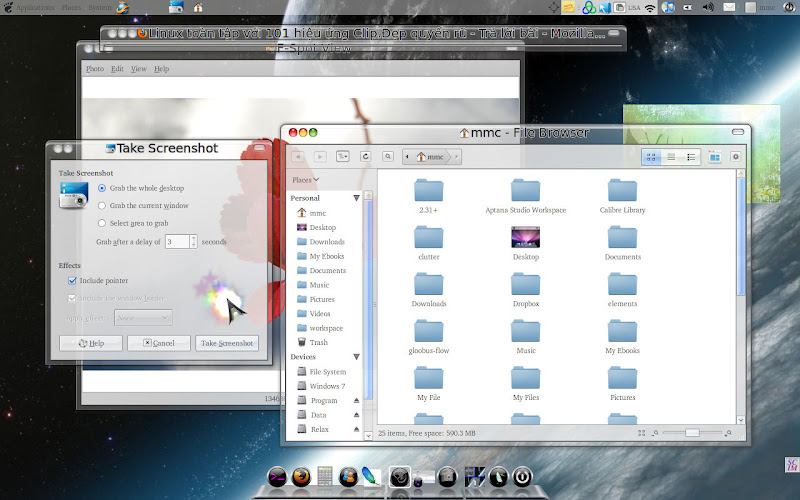This screenshot has width=800, height=500.
Task: Adjust the zoom slider in File Browser status bar
Action: [x=692, y=433]
